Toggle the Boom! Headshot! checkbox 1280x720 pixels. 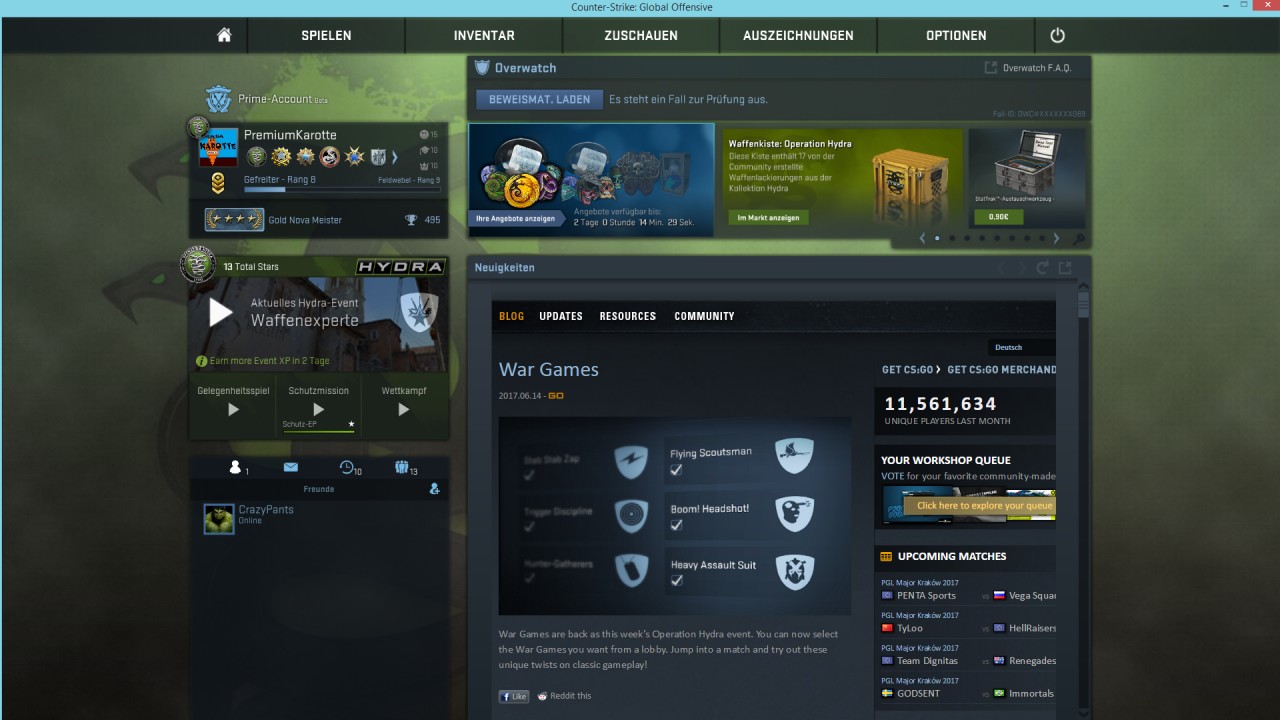coord(676,525)
